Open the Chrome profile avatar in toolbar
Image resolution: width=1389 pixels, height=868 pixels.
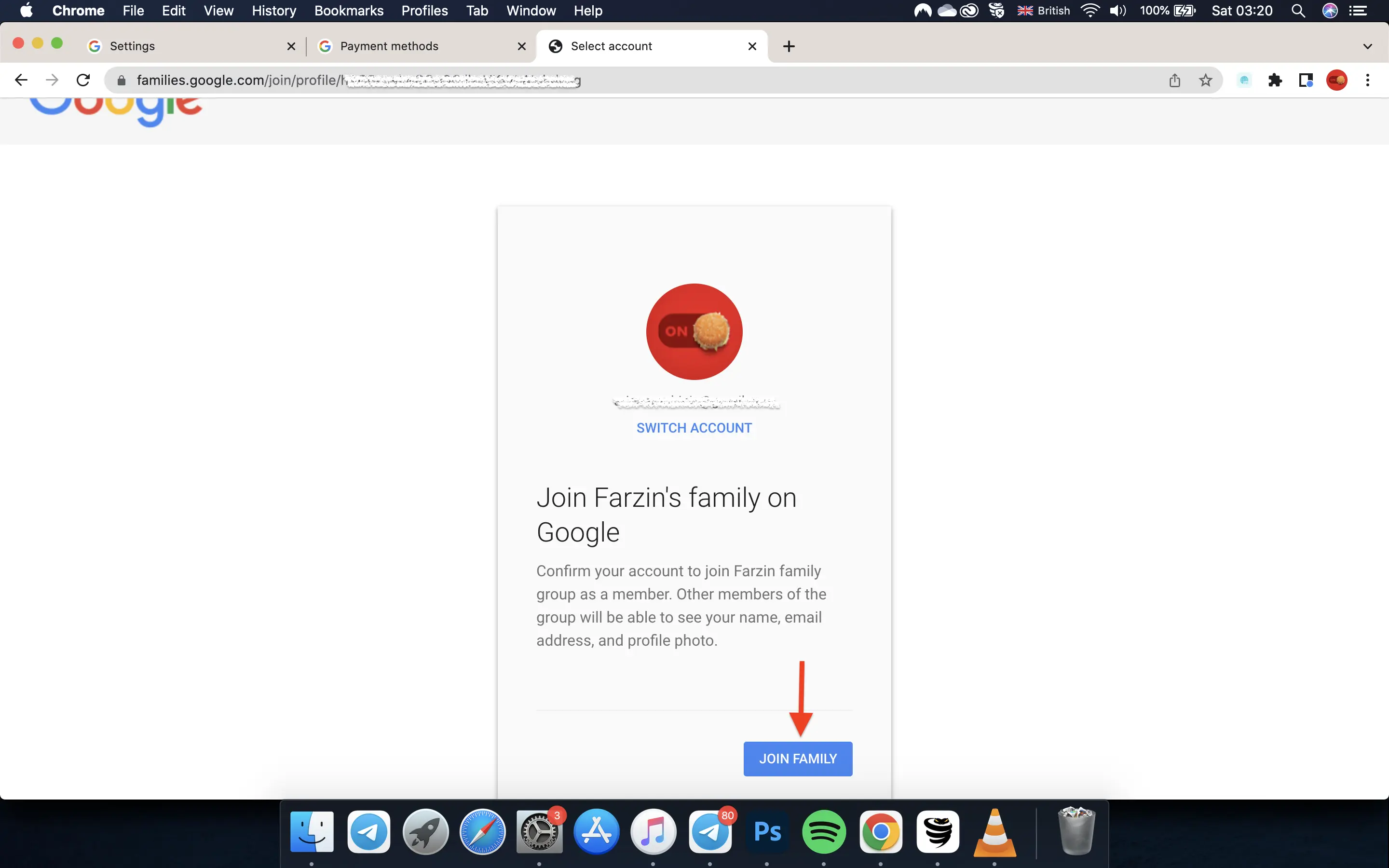tap(1337, 81)
